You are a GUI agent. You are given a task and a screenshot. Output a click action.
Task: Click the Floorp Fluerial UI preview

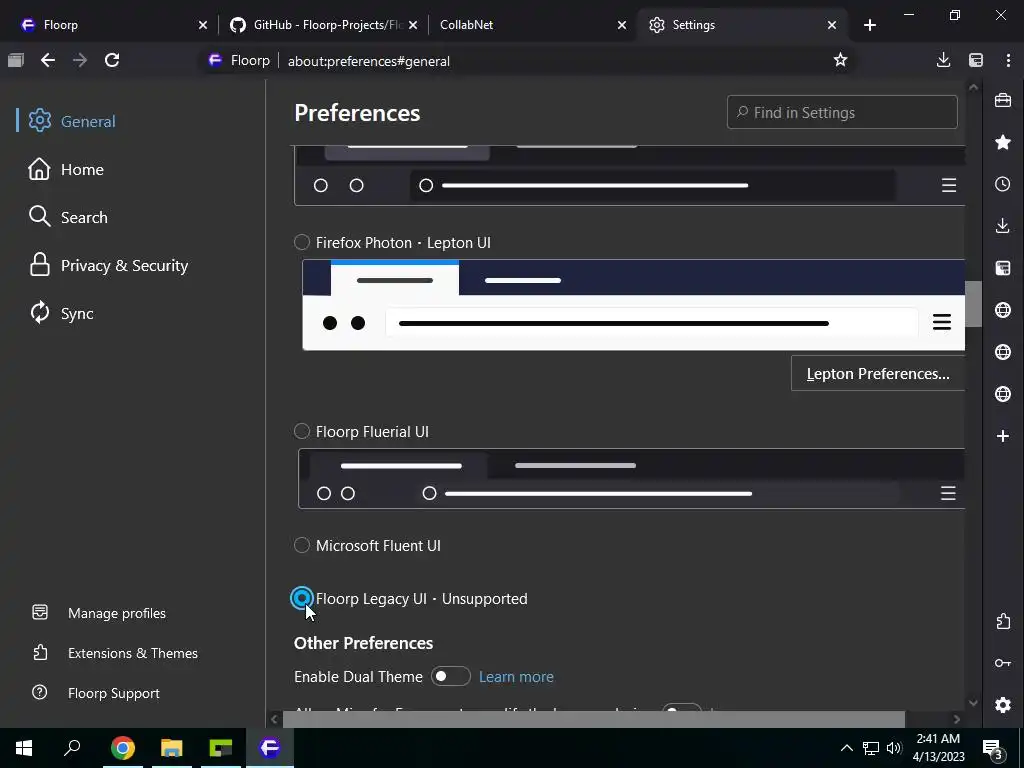tap(631, 479)
